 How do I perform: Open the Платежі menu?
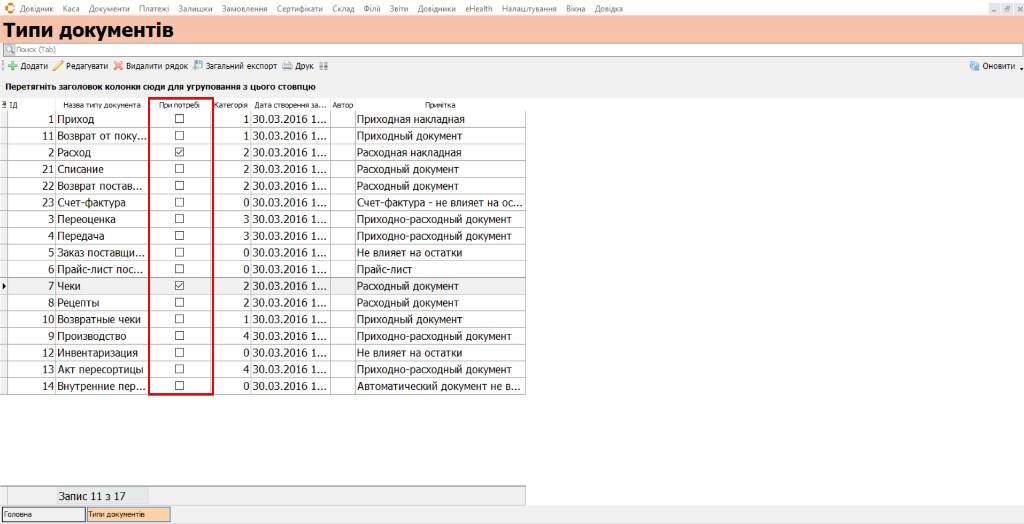pos(154,9)
